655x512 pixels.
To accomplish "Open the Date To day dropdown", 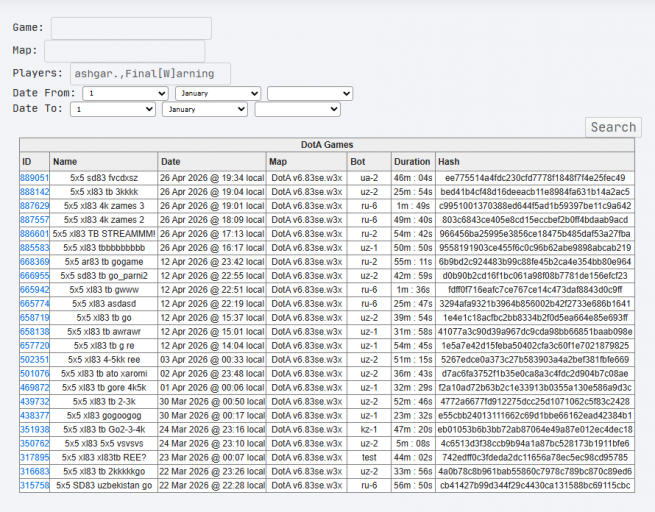I will 113,109.
